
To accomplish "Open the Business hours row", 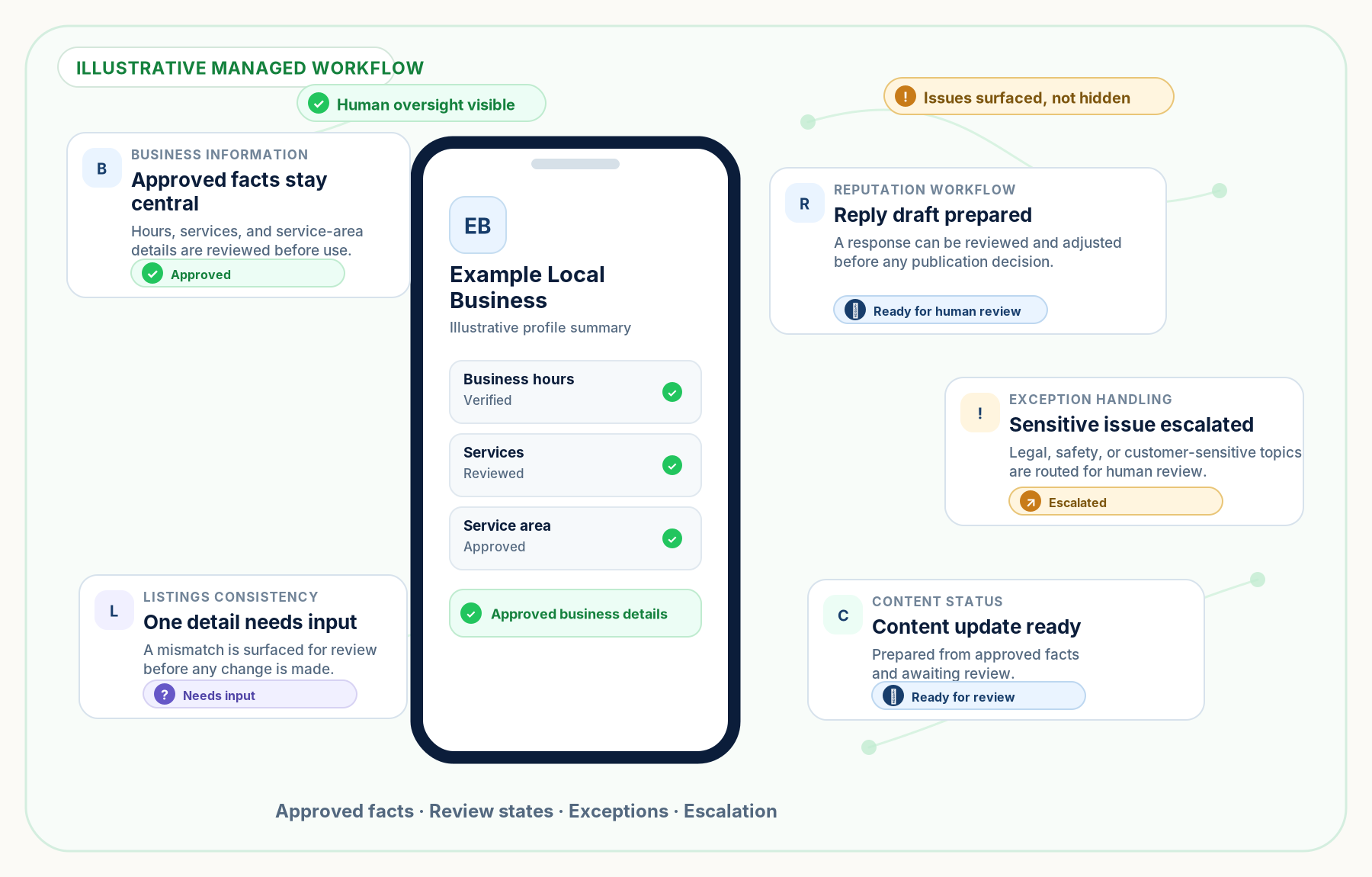I will [x=575, y=392].
